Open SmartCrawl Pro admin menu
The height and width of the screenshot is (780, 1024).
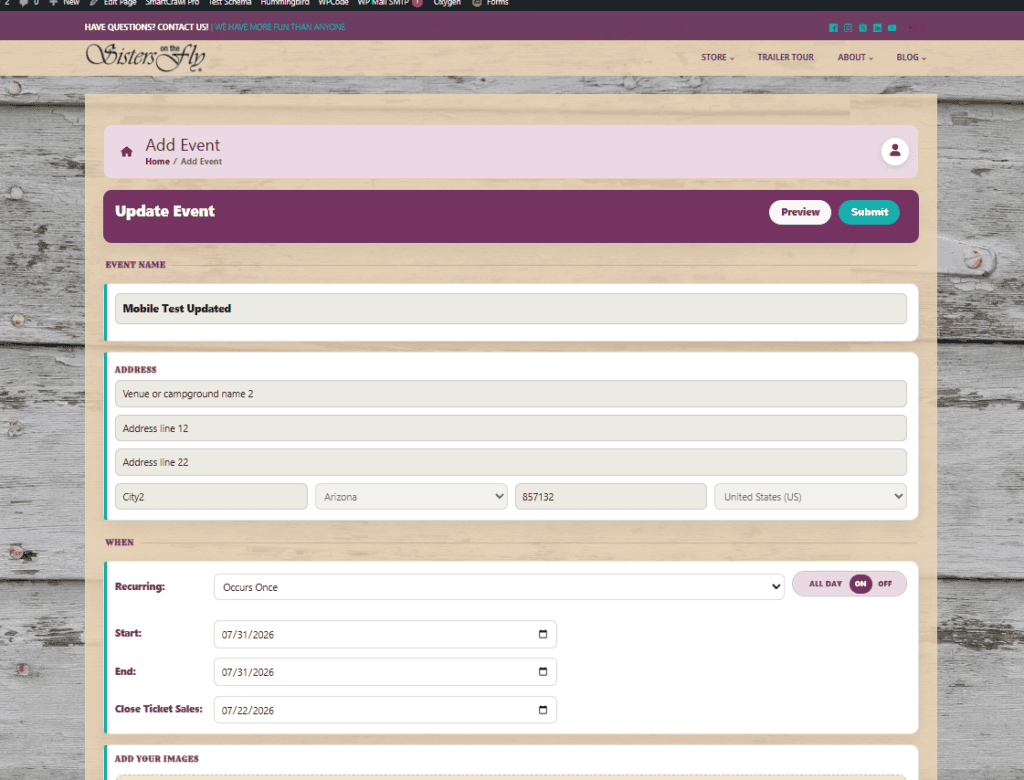(x=172, y=3)
